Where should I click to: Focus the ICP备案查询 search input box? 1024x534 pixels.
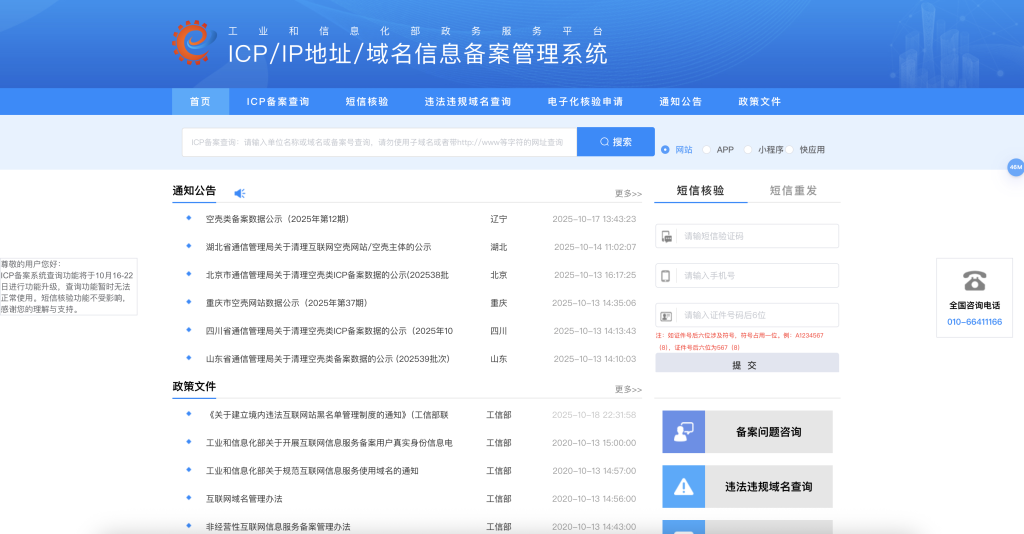[380, 142]
